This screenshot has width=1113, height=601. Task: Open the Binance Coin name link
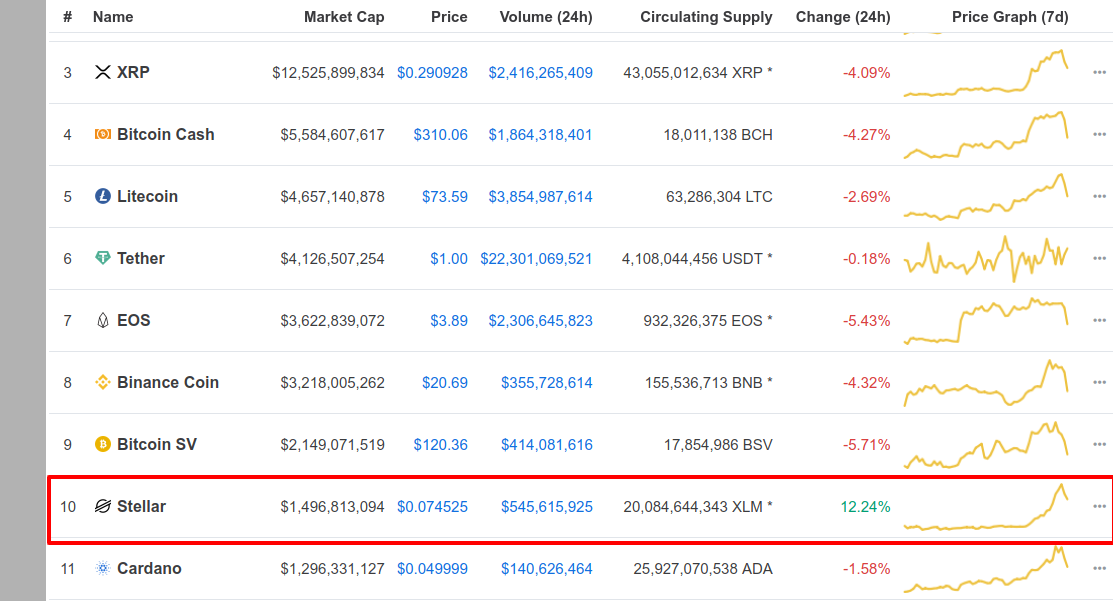[168, 382]
